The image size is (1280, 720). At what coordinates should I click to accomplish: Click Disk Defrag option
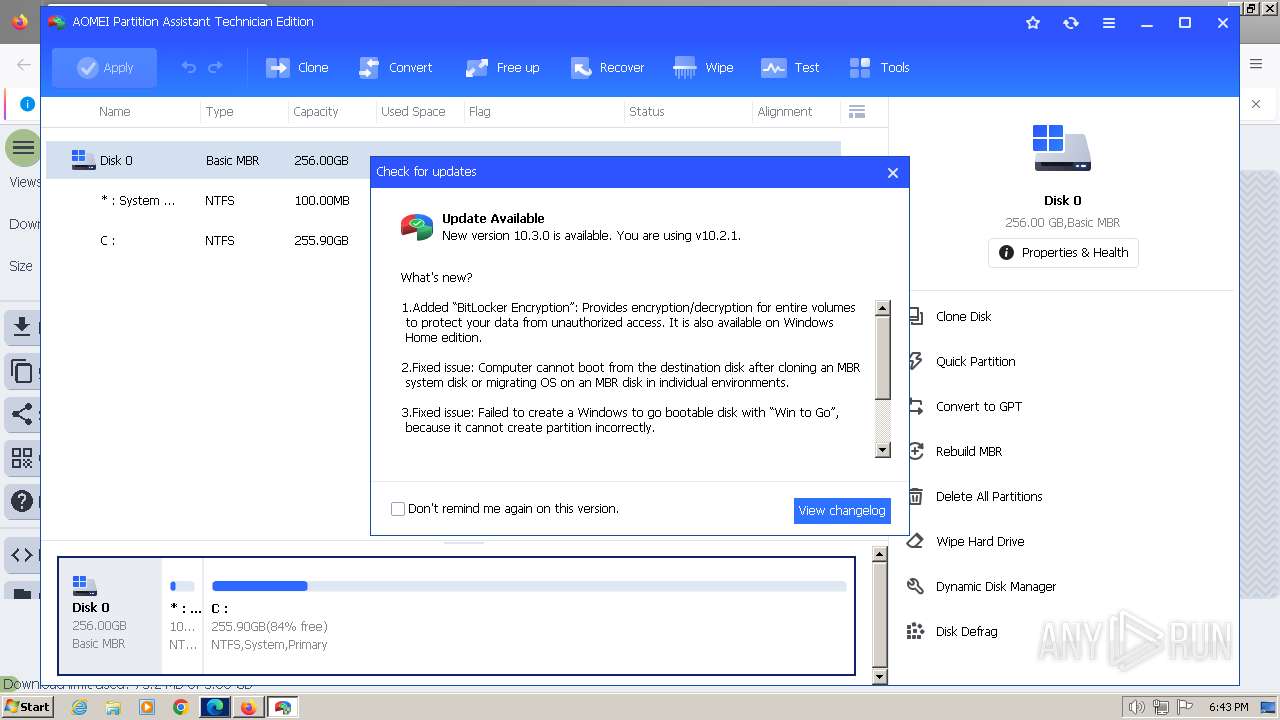point(966,631)
